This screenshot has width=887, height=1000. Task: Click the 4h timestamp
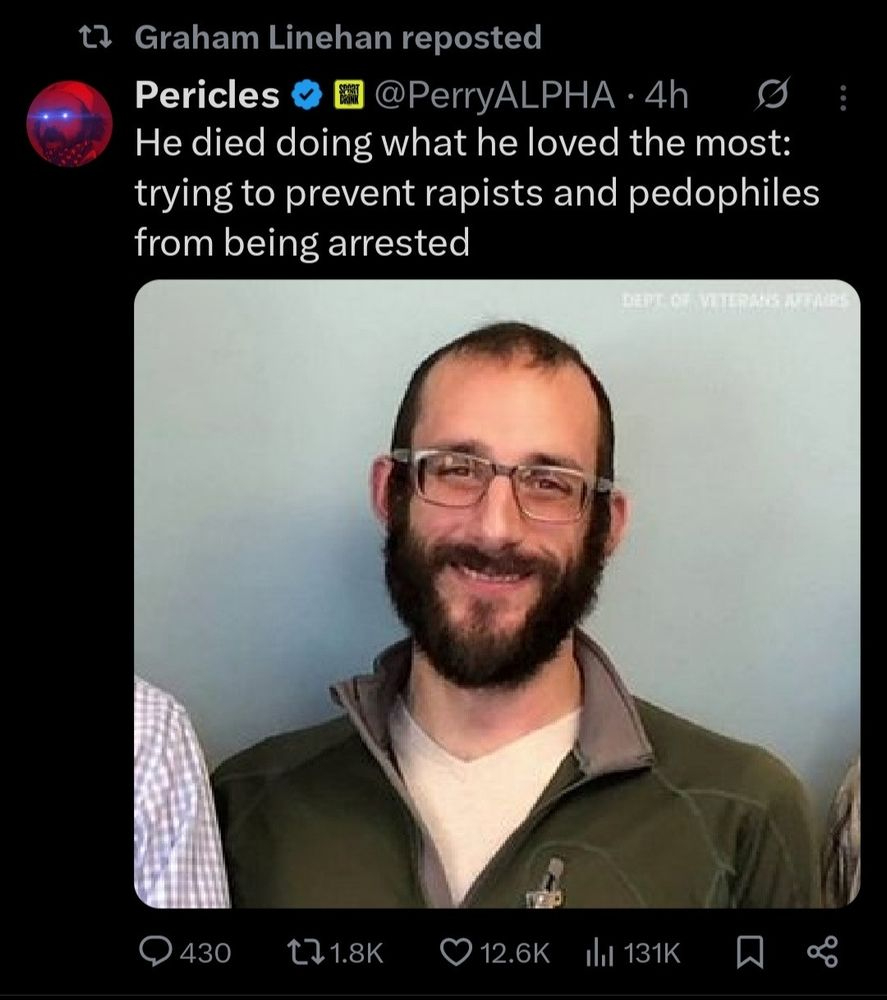click(666, 96)
